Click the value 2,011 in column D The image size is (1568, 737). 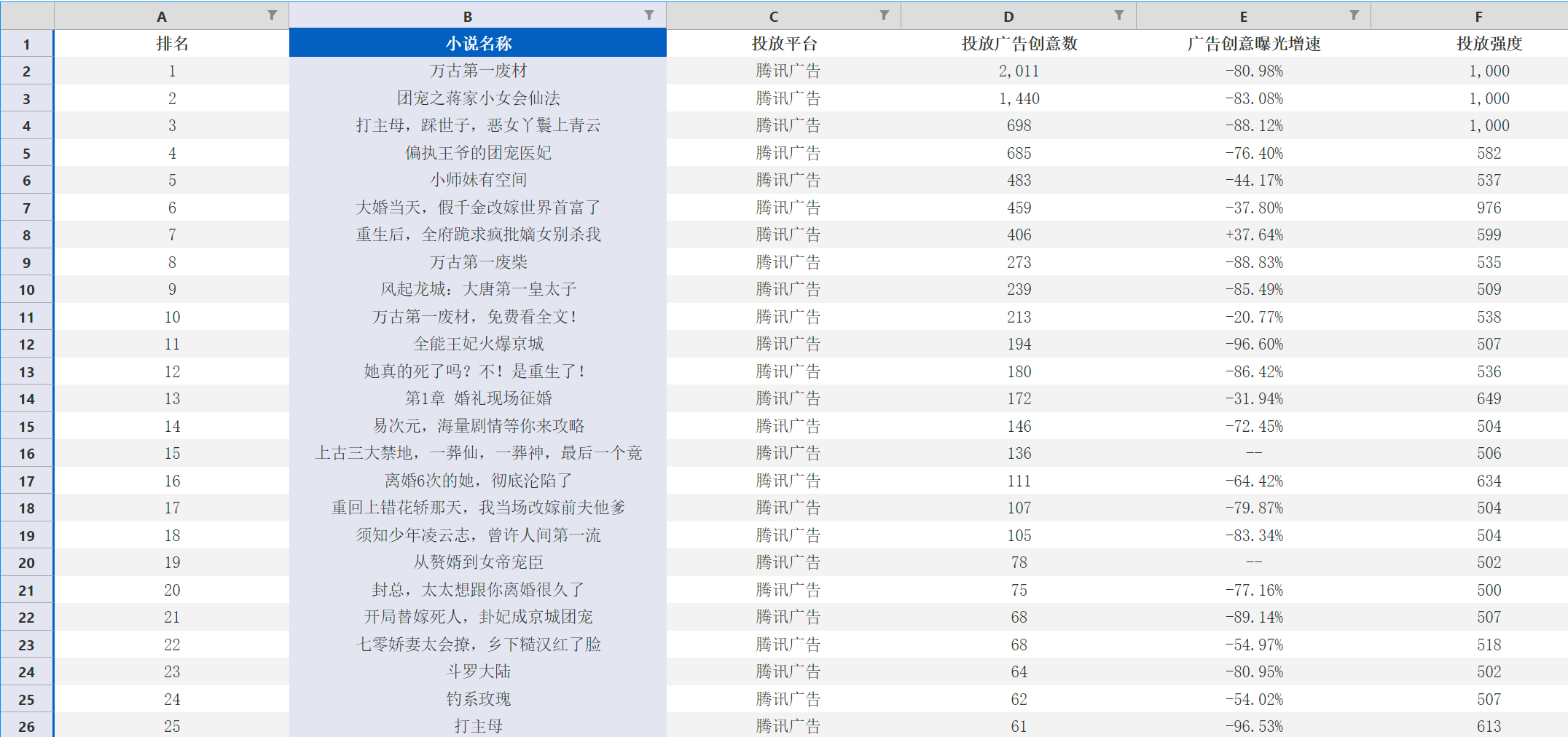[x=1019, y=71]
